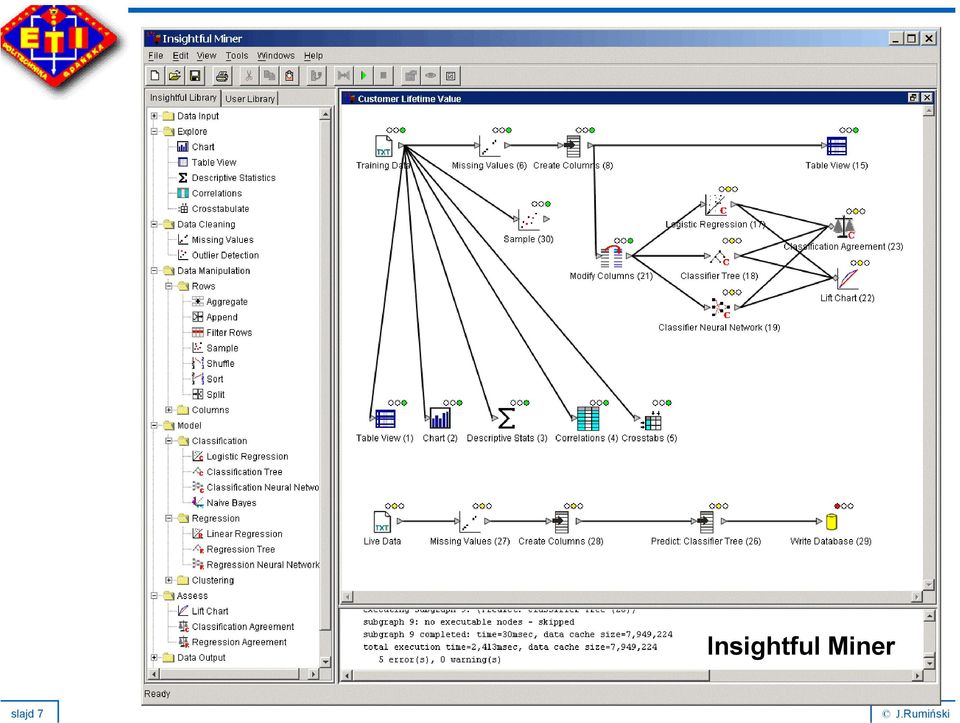Screen dimensions: 960x723
Task: Select the Training Data TXT node
Action: (x=383, y=146)
